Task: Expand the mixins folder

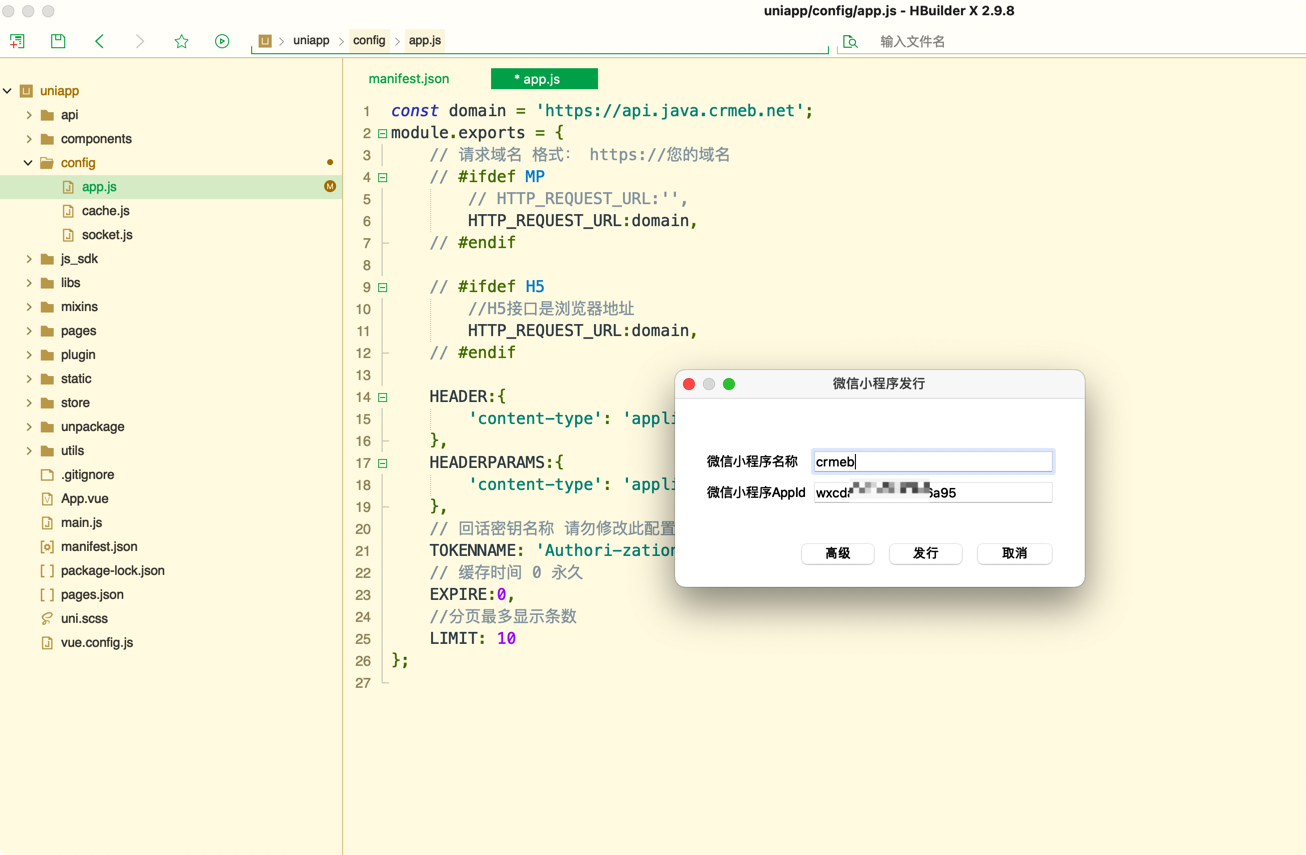Action: tap(29, 307)
